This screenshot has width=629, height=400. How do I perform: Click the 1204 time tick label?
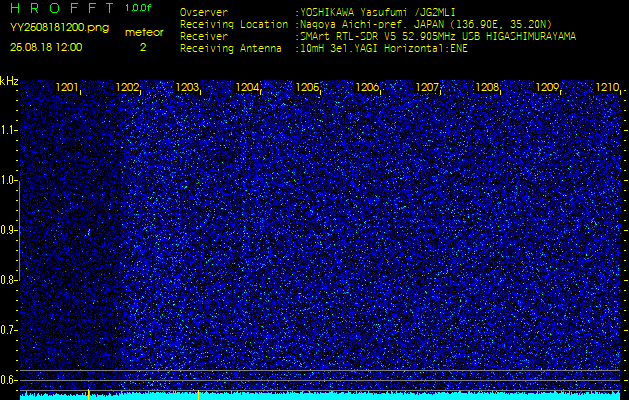[247, 87]
